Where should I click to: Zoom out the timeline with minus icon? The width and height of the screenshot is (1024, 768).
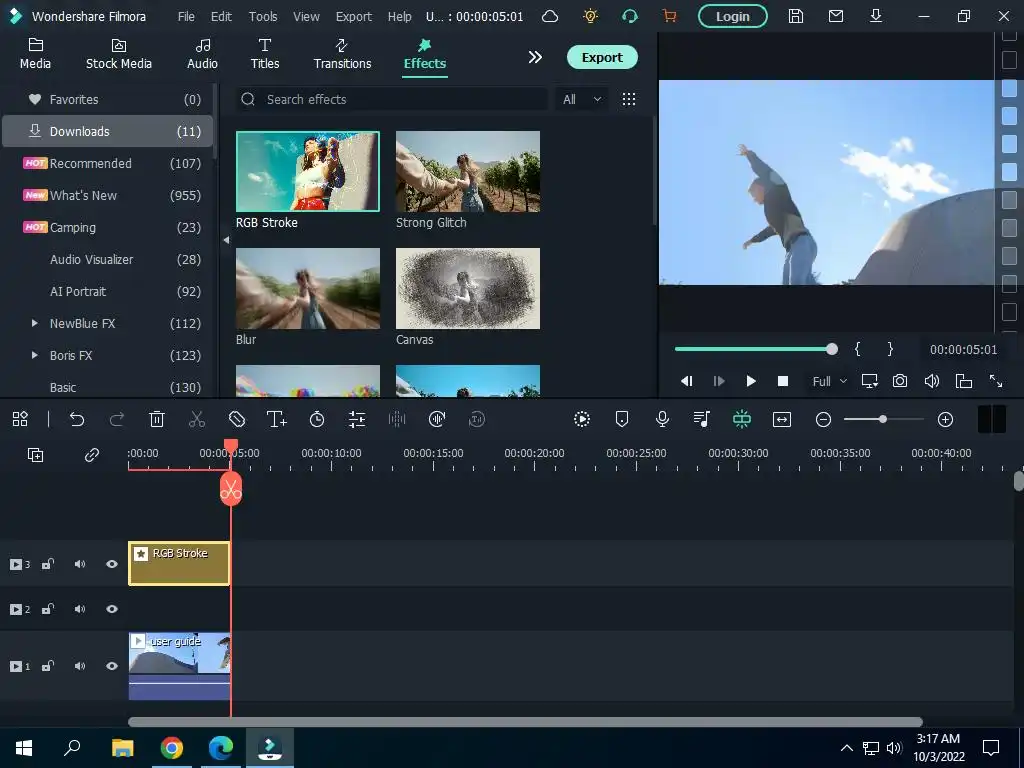click(x=824, y=419)
